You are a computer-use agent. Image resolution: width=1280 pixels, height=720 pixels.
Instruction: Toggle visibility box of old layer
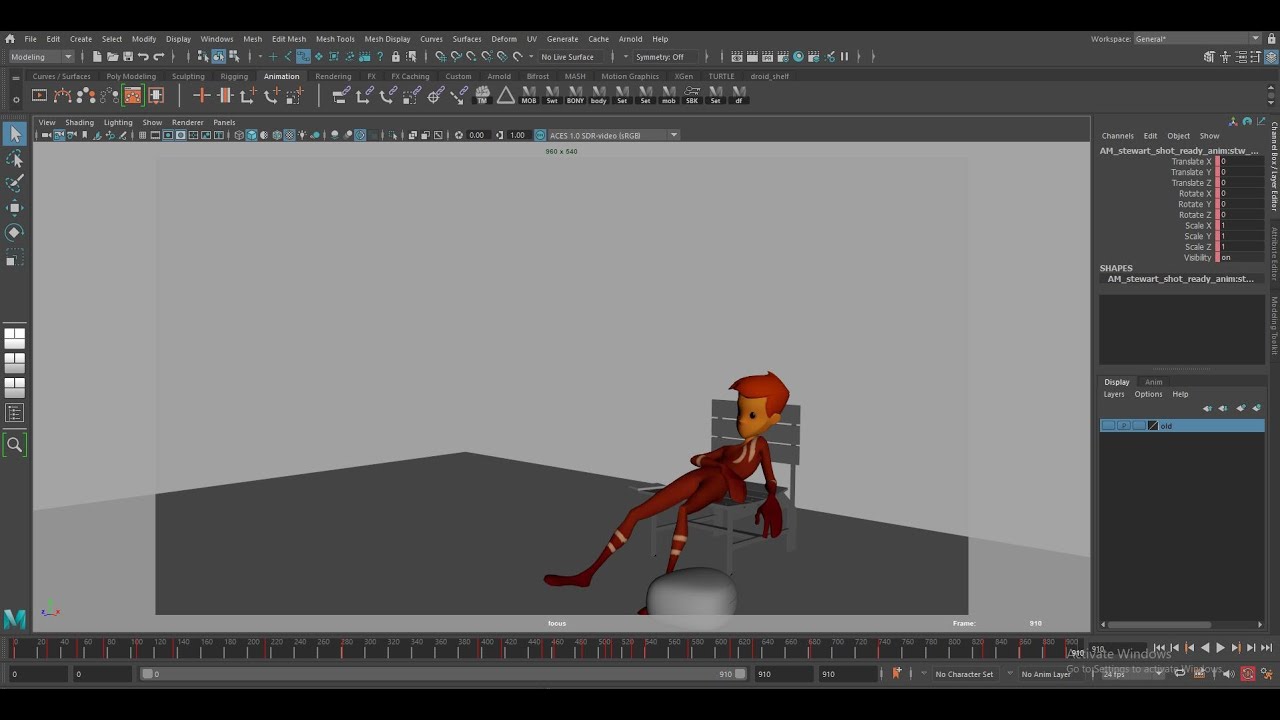click(x=1108, y=426)
